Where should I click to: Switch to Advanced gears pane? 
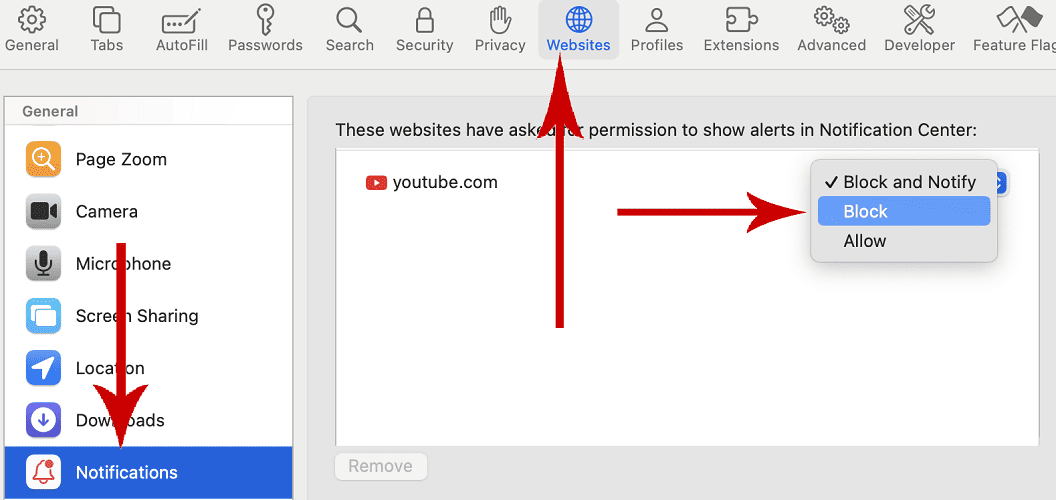(x=831, y=29)
